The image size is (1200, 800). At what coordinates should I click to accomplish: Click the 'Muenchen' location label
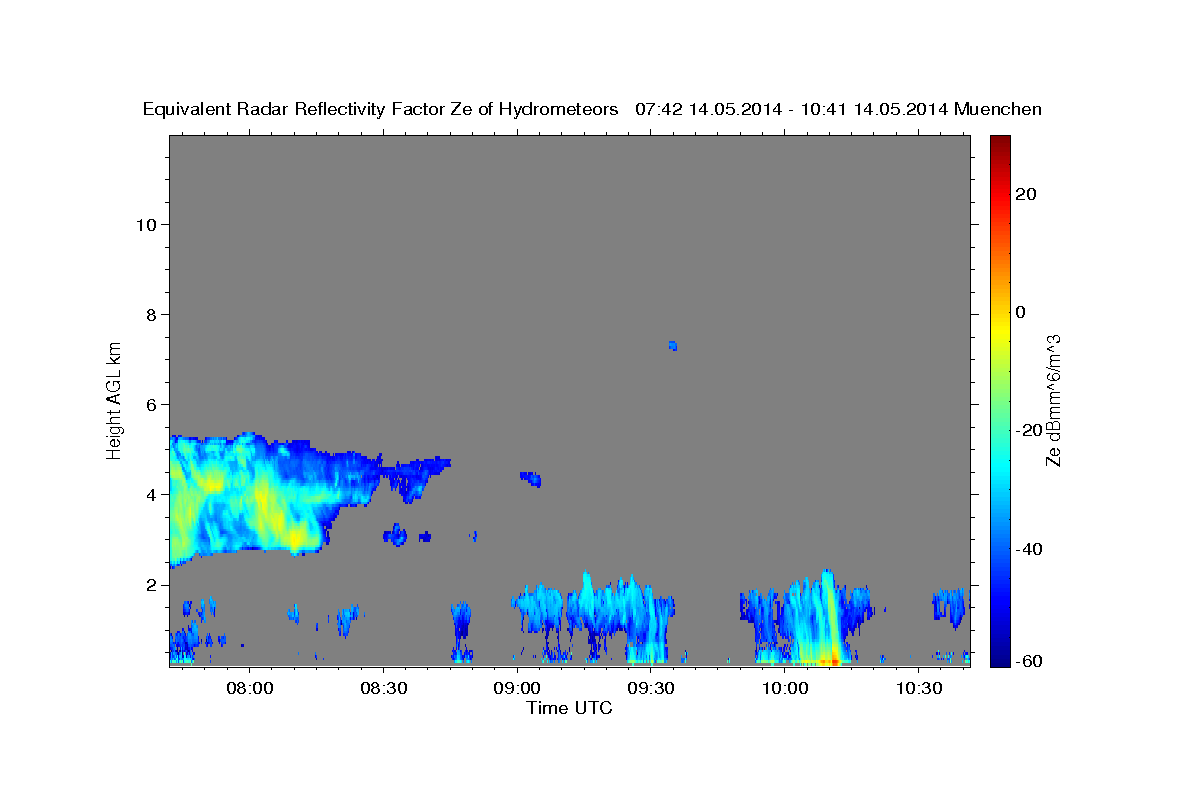click(999, 110)
